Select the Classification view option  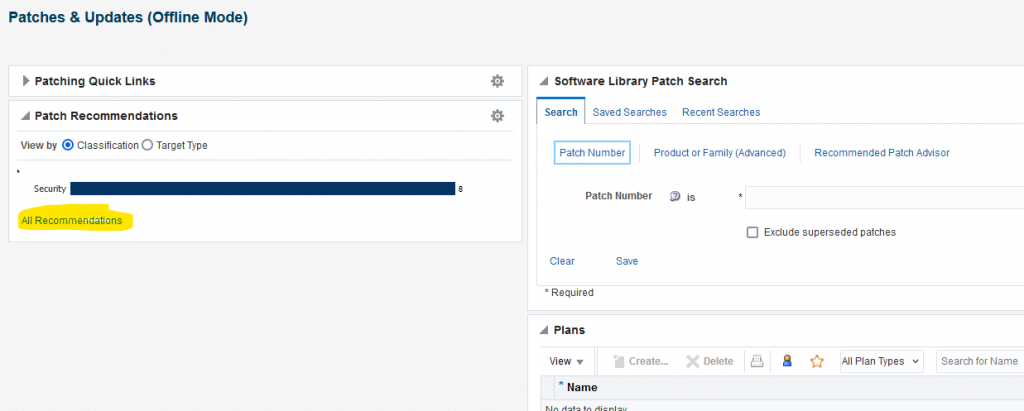click(68, 145)
